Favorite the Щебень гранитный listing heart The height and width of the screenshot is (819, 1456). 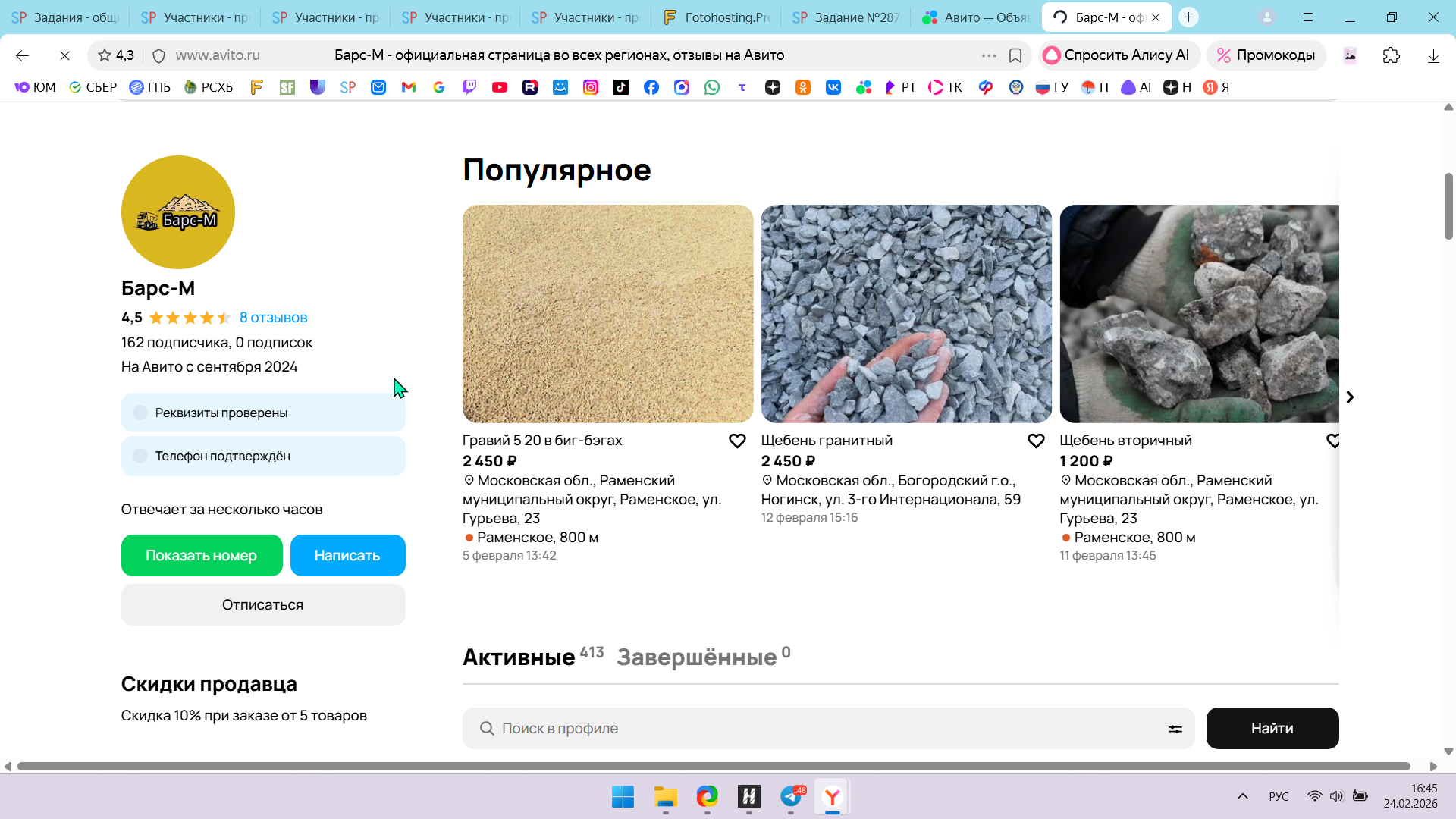pos(1035,441)
